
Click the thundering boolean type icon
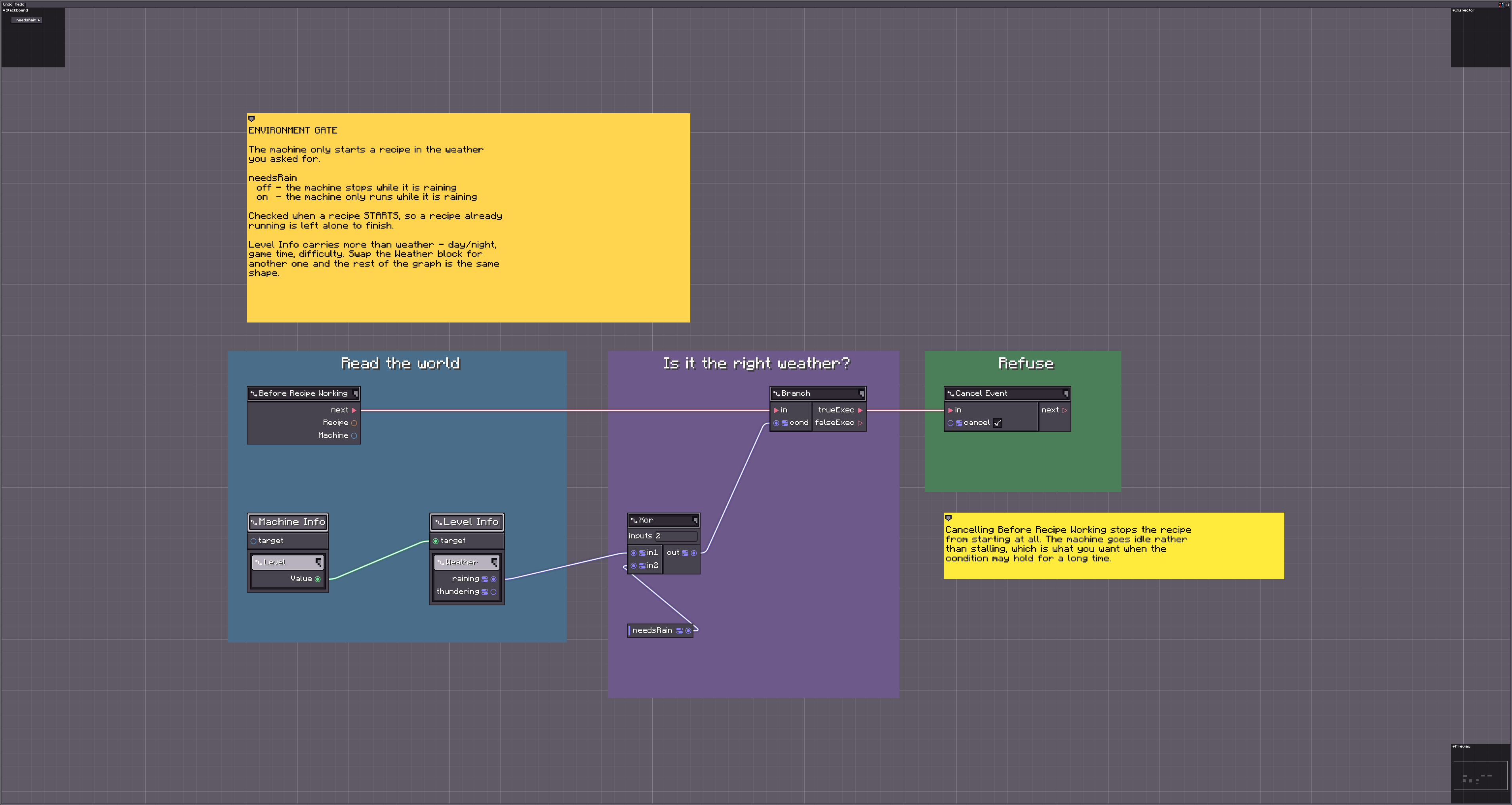[485, 592]
